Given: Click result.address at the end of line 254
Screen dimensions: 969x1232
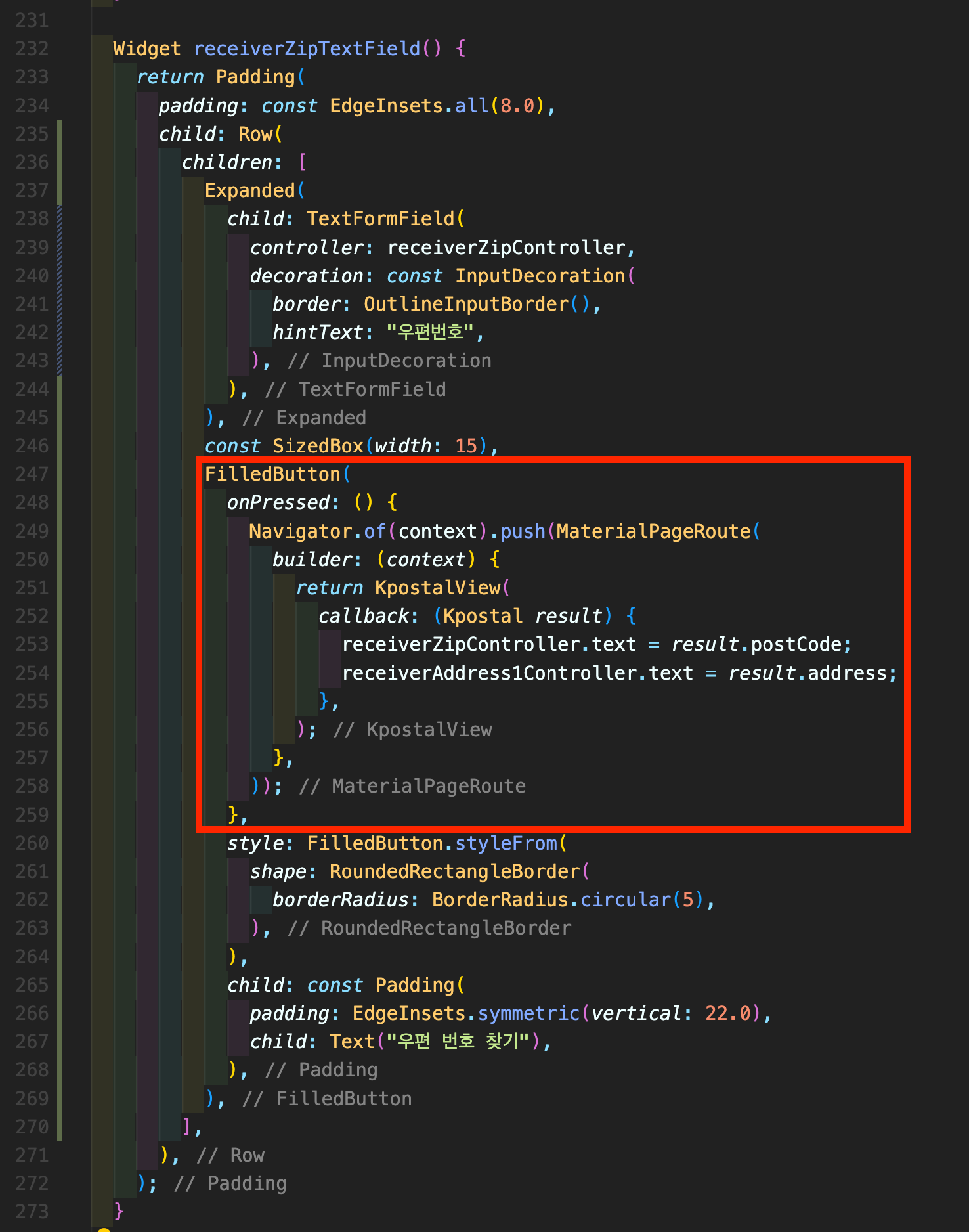Looking at the screenshot, I should point(807,673).
